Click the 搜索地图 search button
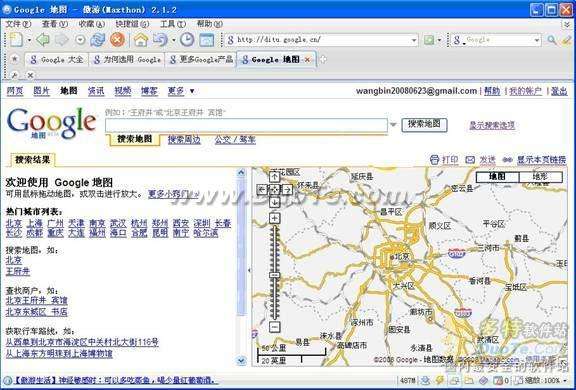This screenshot has height=390, width=576. click(x=424, y=124)
